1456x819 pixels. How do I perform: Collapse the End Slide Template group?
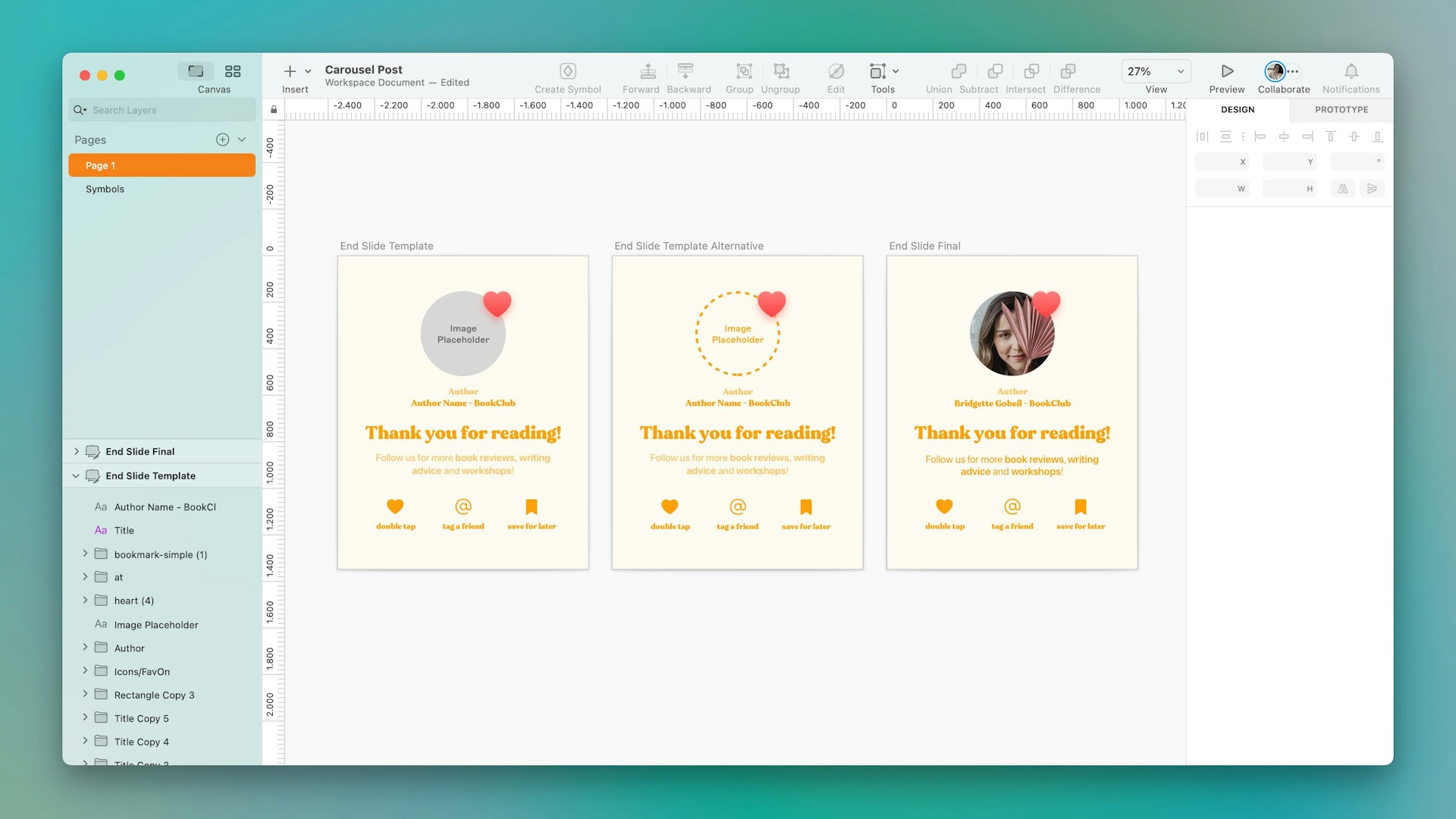click(x=75, y=475)
